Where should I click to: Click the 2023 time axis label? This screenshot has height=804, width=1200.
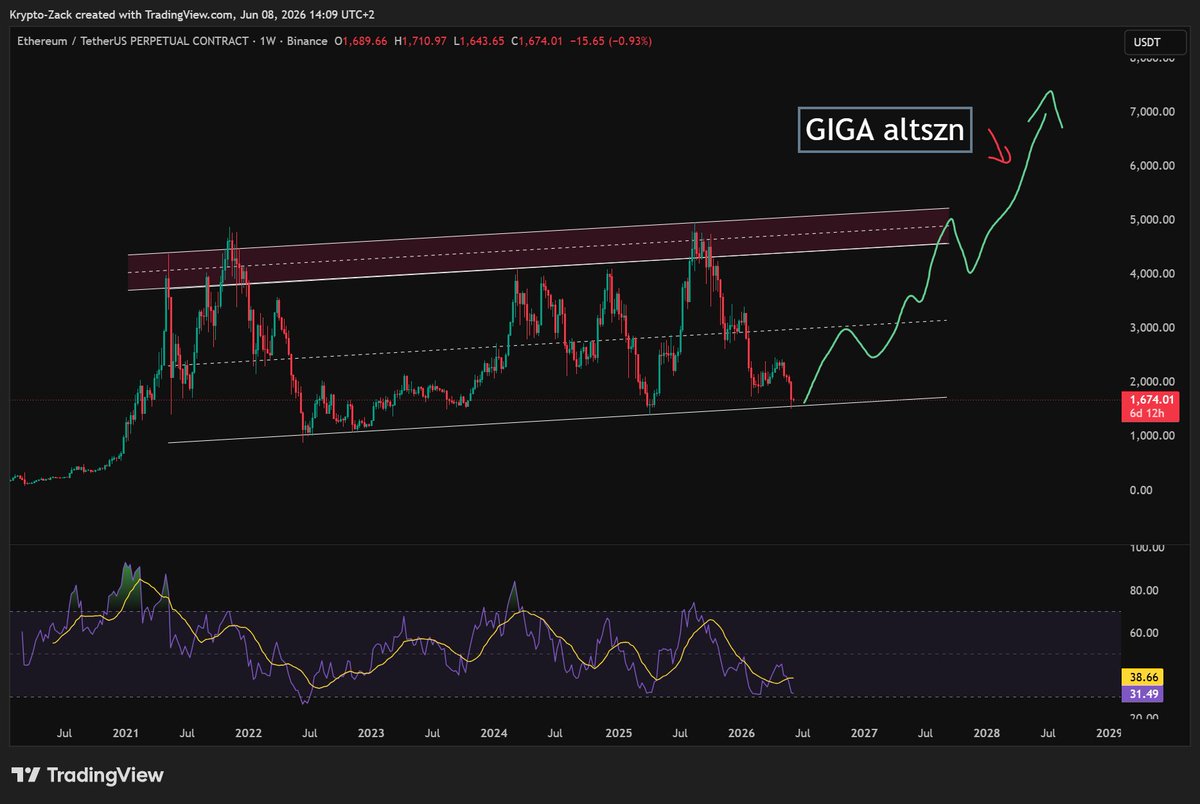371,734
